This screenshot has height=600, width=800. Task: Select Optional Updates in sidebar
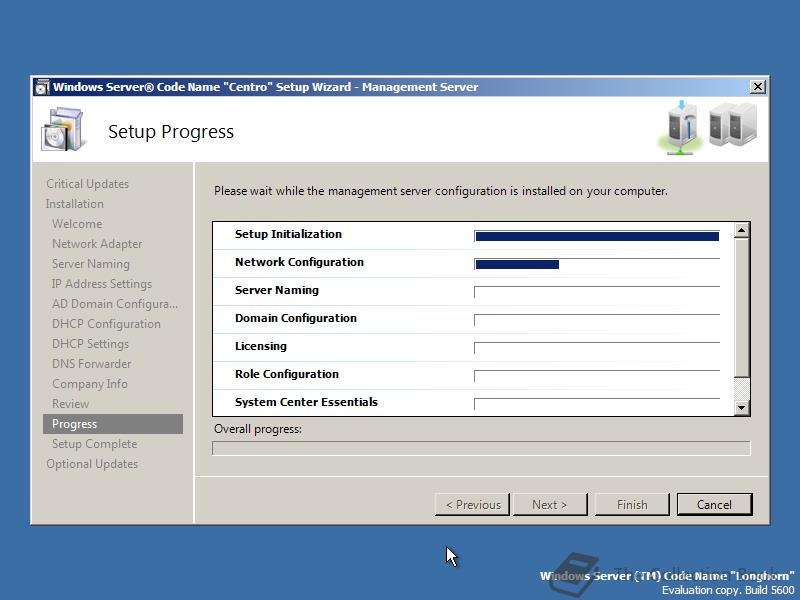pyautogui.click(x=92, y=464)
